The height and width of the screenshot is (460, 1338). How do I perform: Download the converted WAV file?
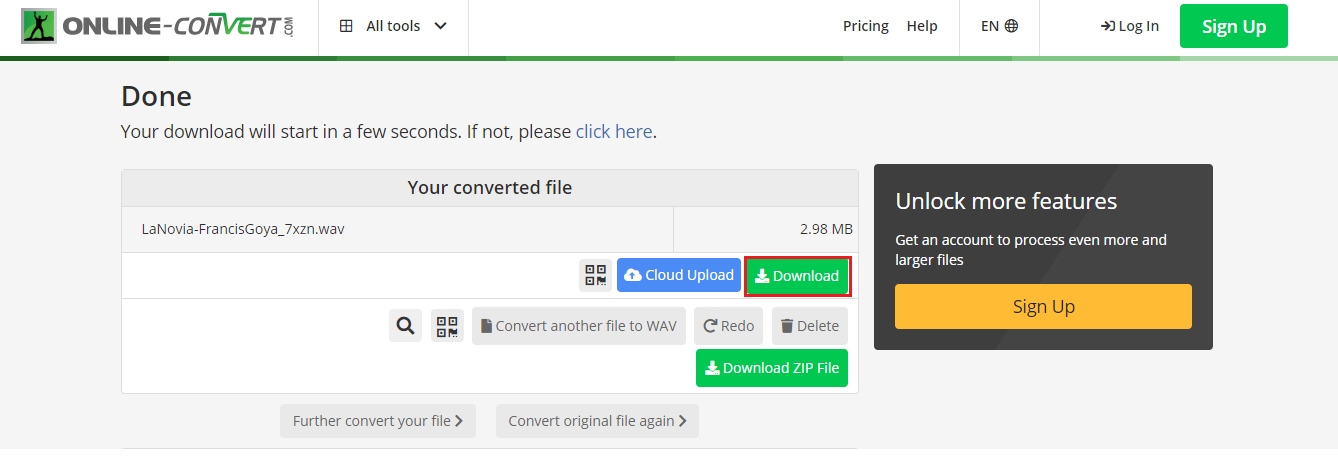(797, 276)
